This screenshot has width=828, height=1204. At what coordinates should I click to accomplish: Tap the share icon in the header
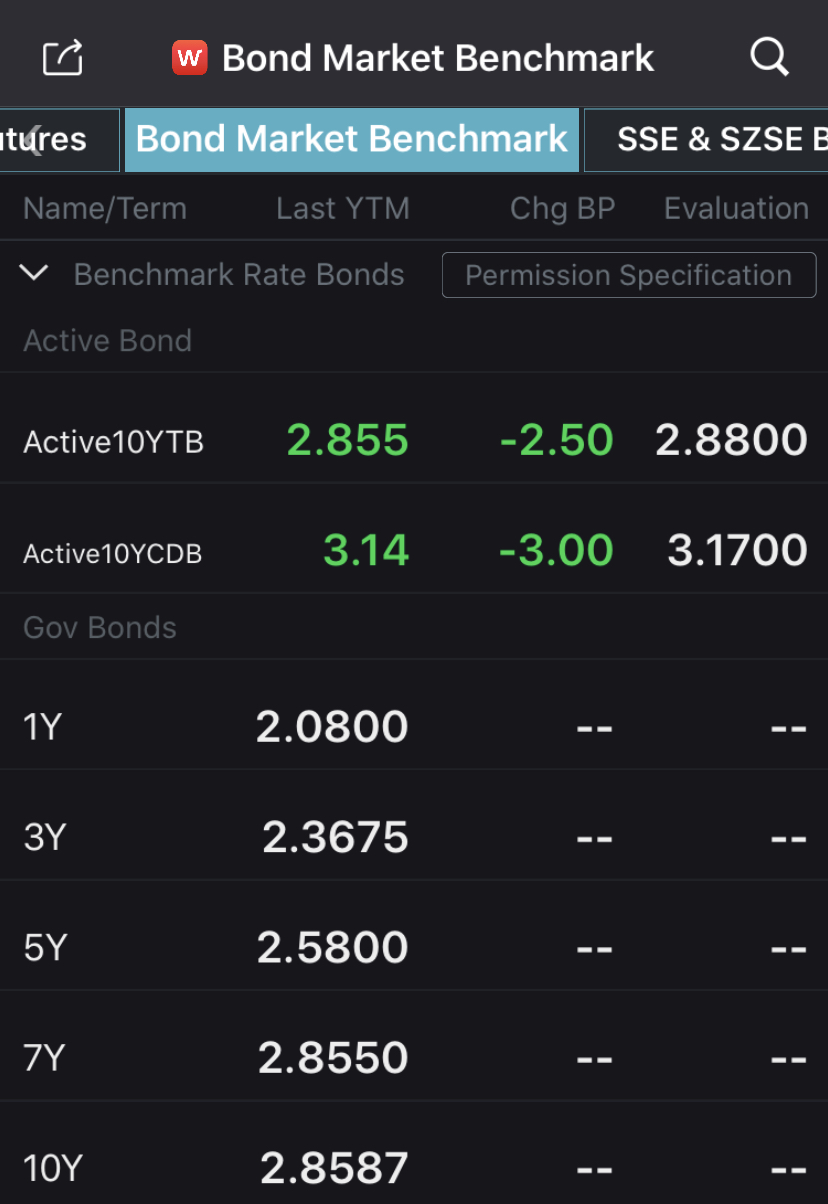click(x=62, y=58)
